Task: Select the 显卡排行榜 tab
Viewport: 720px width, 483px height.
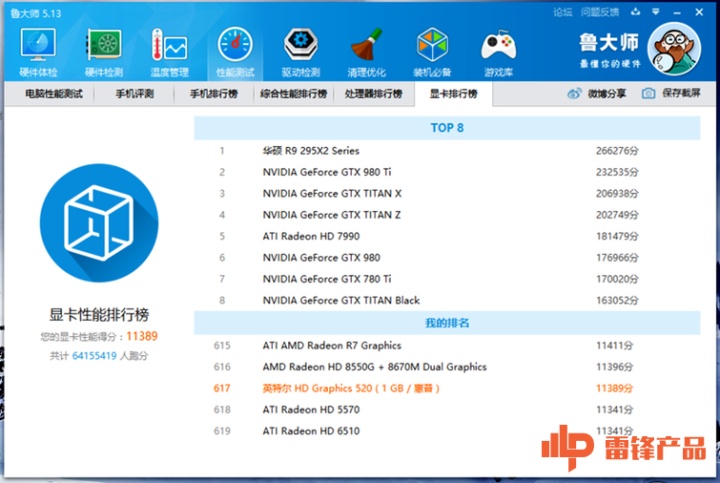Action: click(x=453, y=94)
